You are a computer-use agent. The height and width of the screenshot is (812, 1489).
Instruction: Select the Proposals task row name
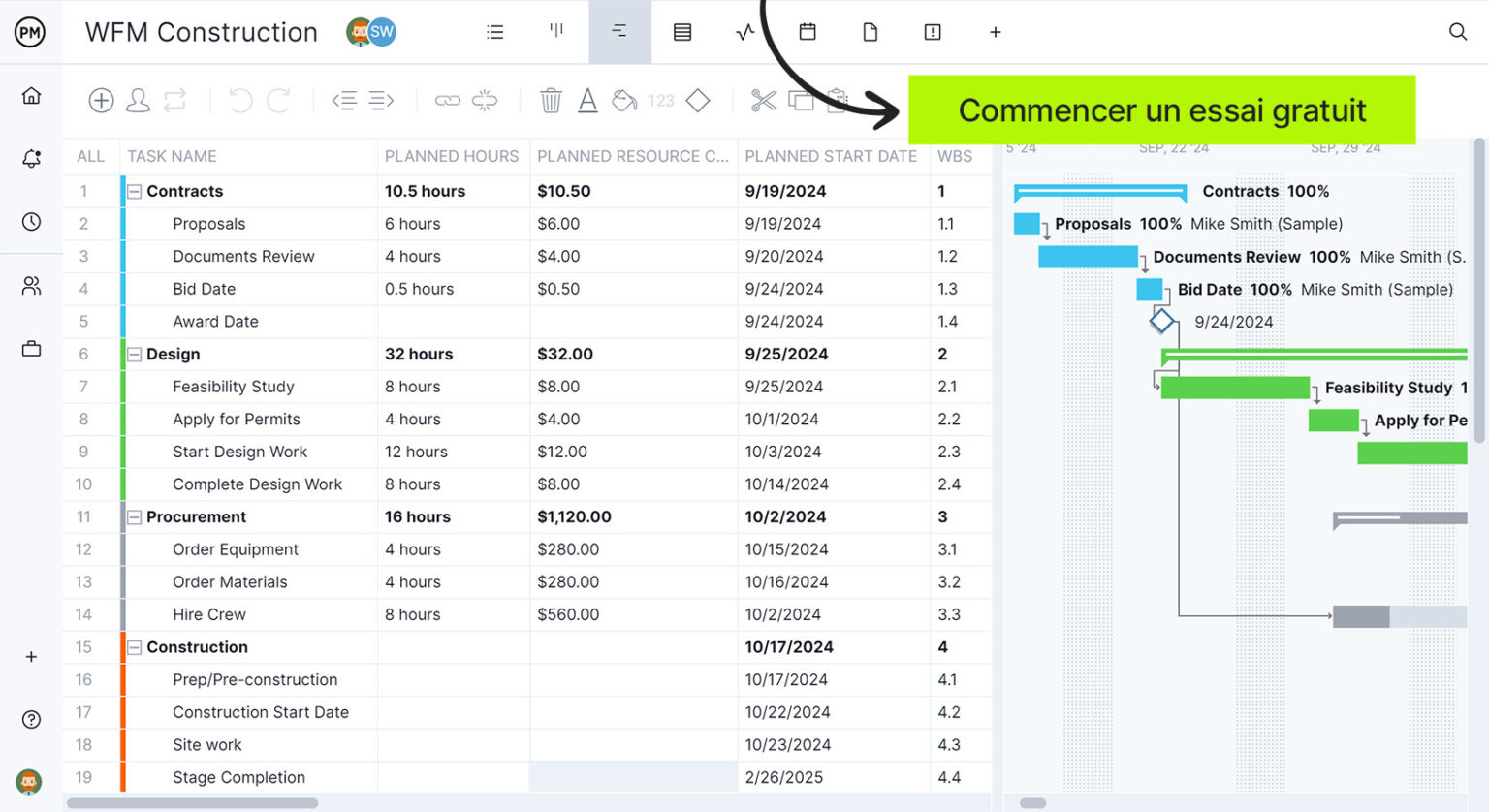tap(208, 224)
